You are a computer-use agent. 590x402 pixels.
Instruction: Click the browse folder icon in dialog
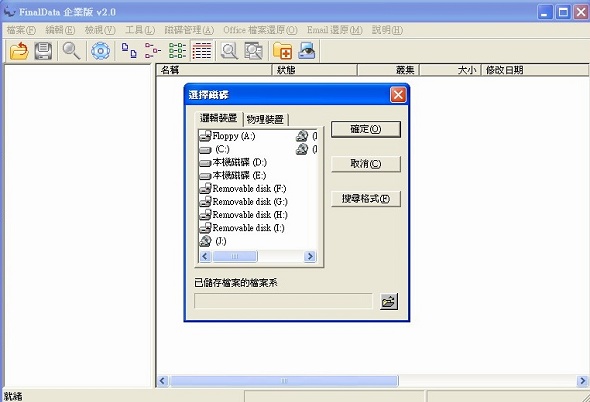[389, 302]
